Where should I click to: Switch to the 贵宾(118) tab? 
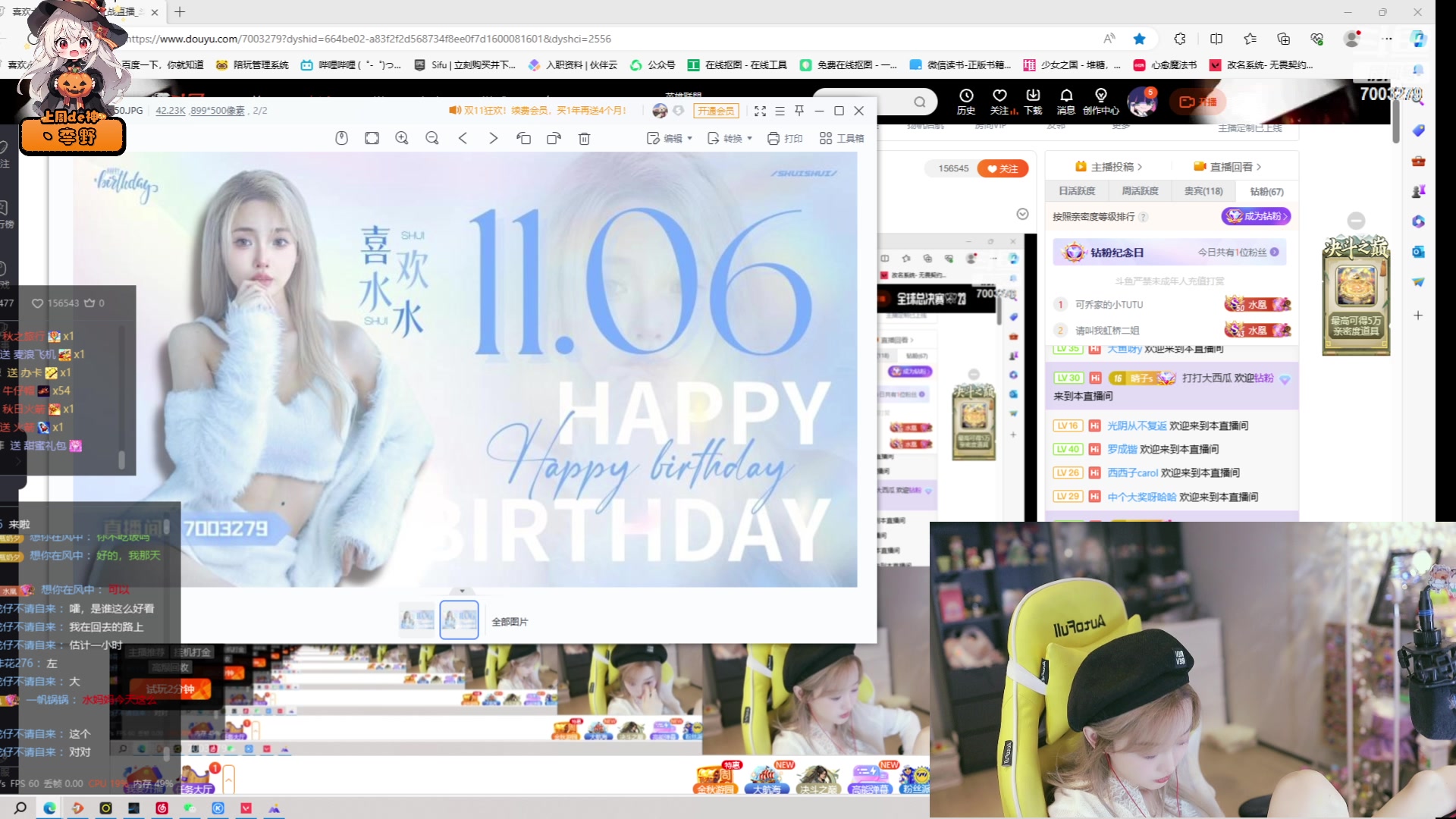click(1203, 191)
